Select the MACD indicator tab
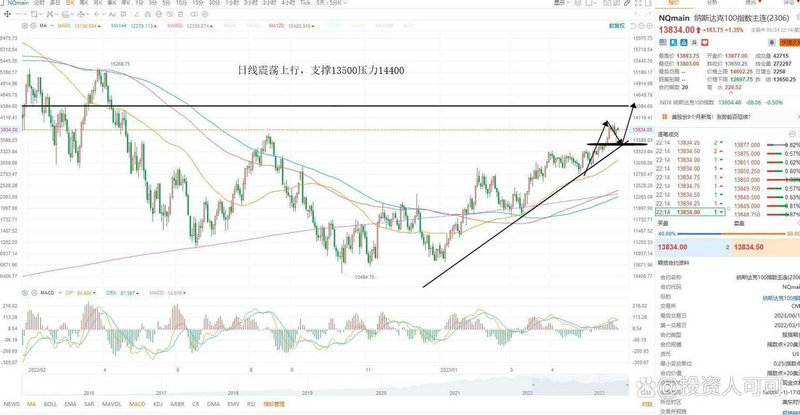 point(136,405)
